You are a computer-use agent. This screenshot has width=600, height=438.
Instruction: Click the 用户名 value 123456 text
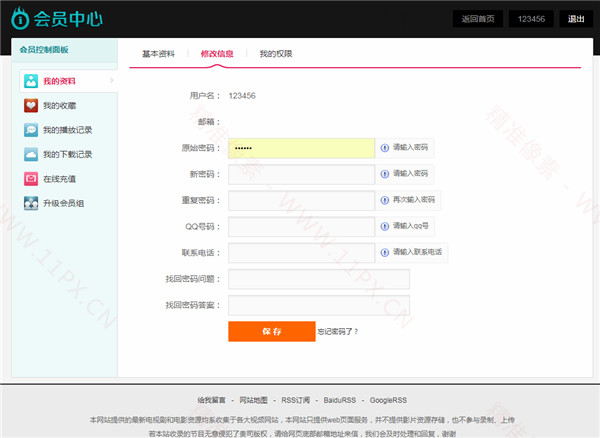[242, 96]
